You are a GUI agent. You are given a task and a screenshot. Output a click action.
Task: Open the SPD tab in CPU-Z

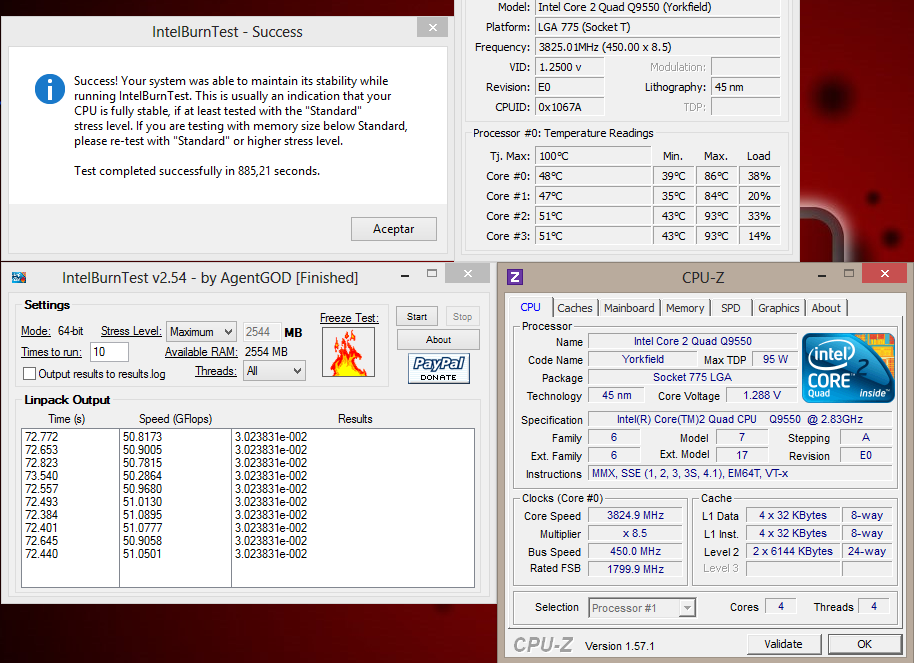(730, 308)
